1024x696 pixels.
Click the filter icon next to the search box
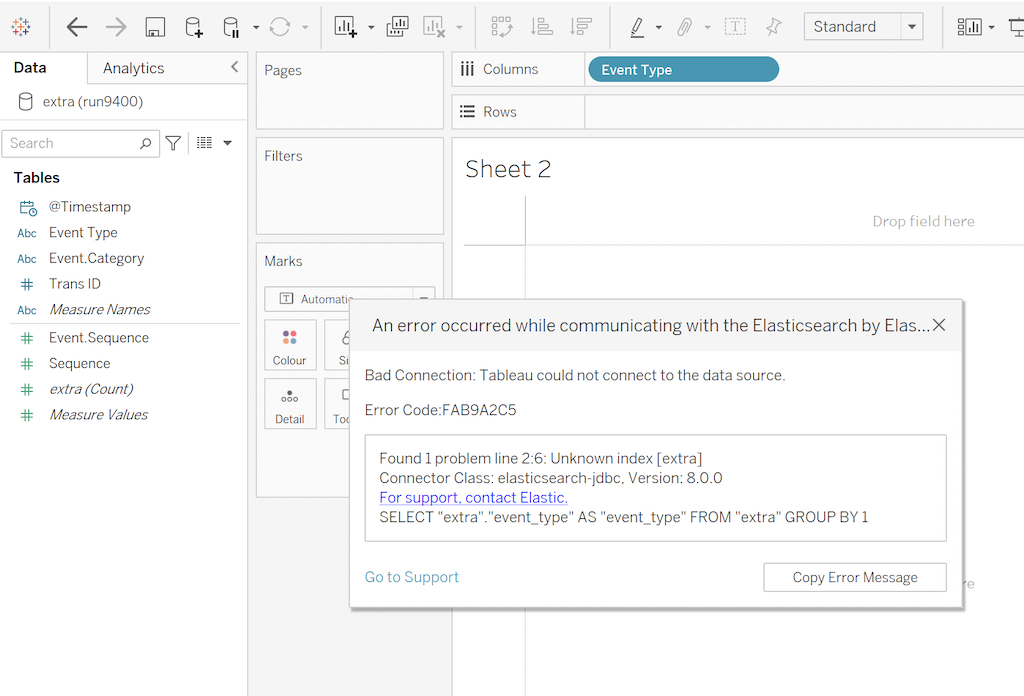tap(172, 143)
